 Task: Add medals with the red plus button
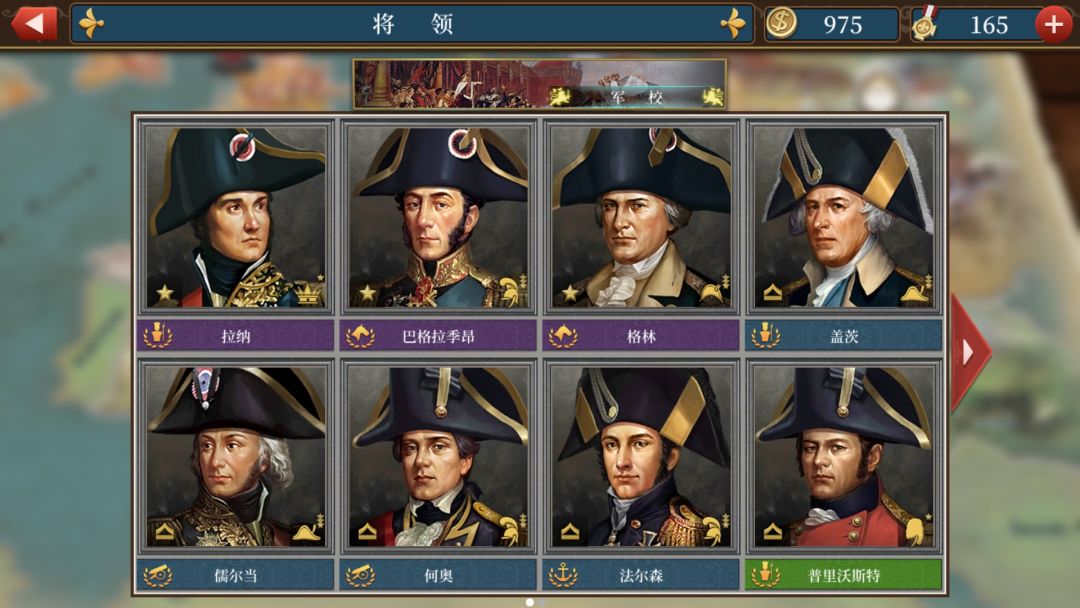1053,24
